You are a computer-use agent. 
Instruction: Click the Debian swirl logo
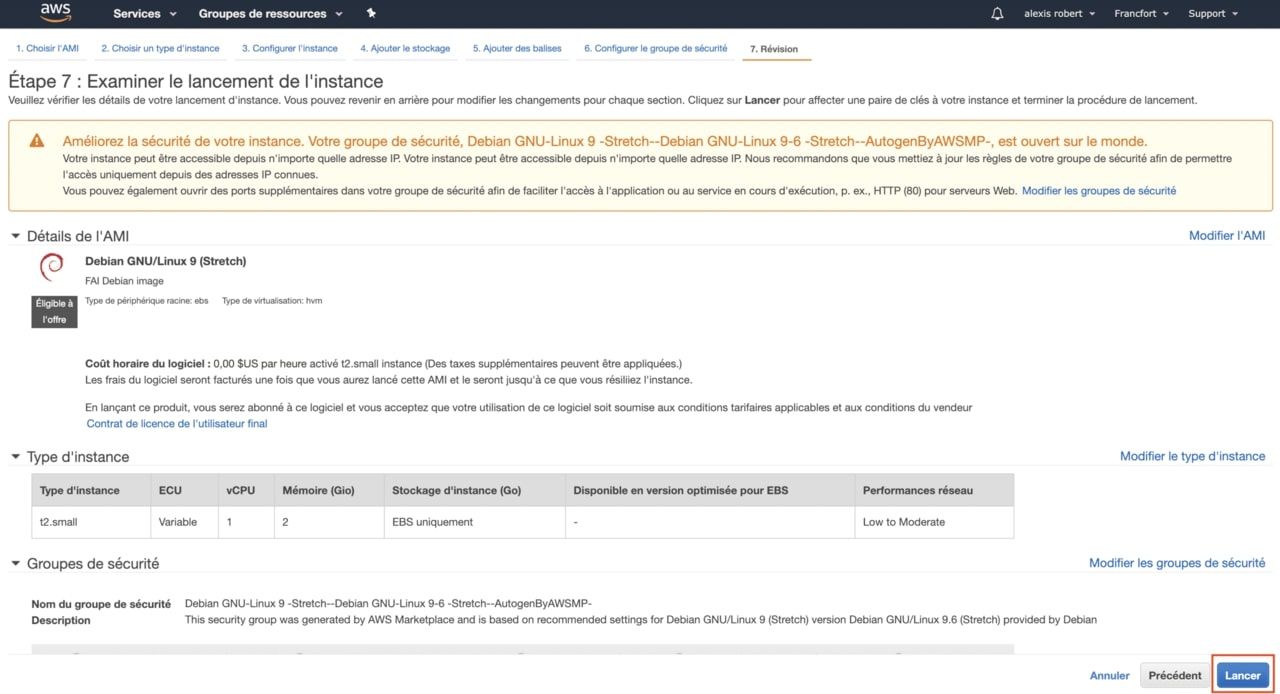click(52, 268)
